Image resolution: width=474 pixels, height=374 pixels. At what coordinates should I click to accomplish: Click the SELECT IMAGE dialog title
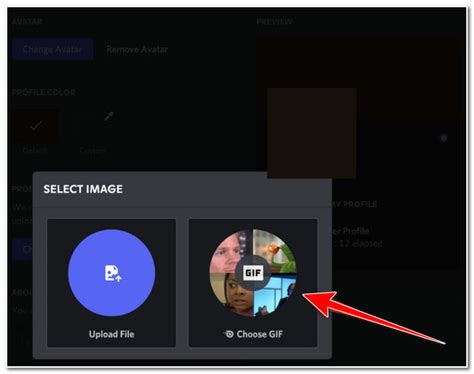(83, 189)
